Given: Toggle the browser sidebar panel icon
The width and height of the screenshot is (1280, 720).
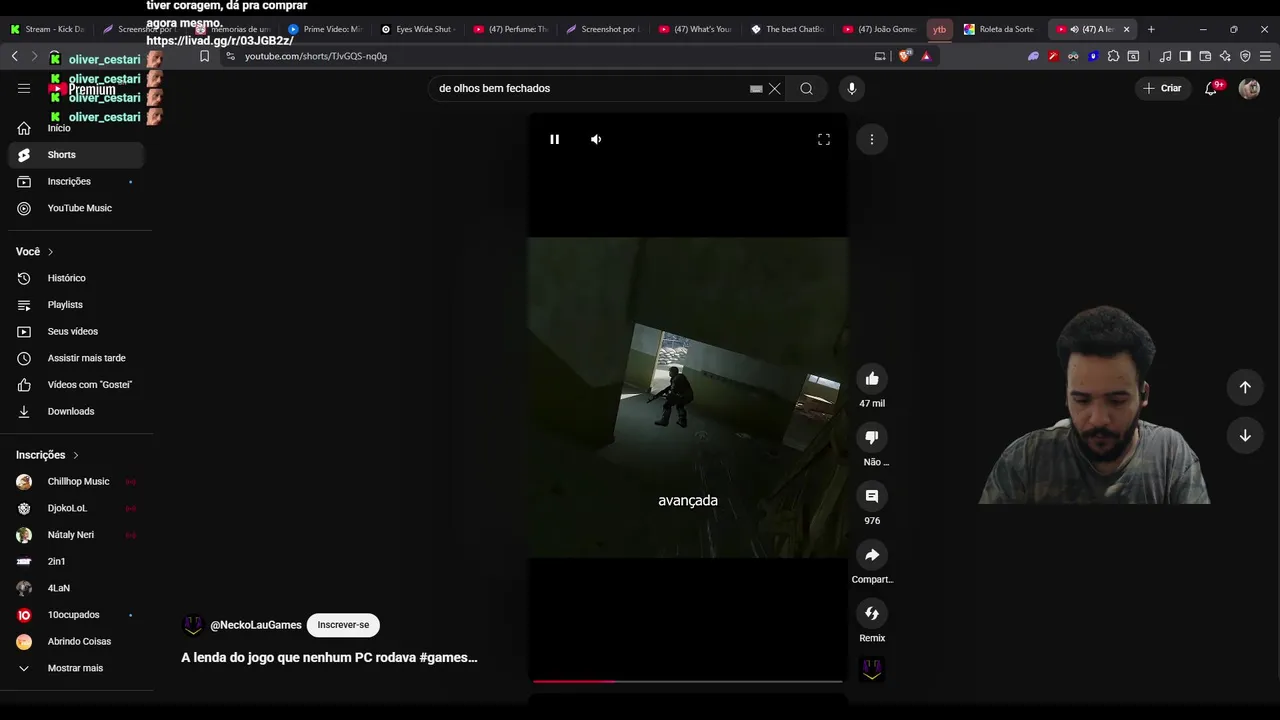Looking at the screenshot, I should [x=1185, y=56].
